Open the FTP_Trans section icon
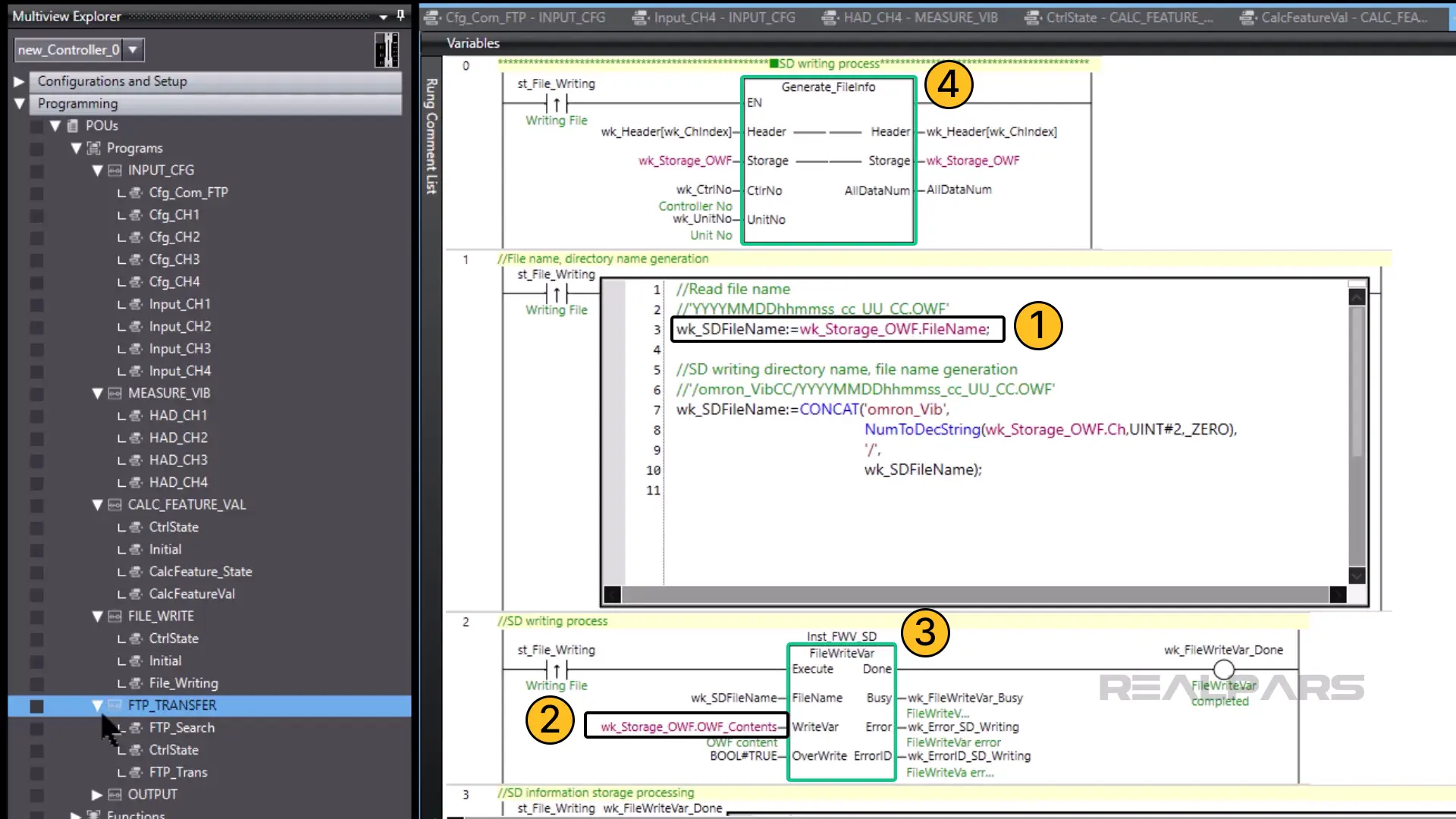This screenshot has height=819, width=1456. click(136, 773)
